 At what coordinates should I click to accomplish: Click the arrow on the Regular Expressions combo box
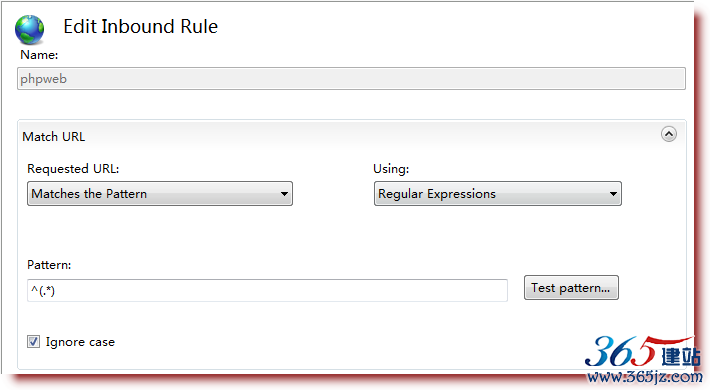coord(613,194)
